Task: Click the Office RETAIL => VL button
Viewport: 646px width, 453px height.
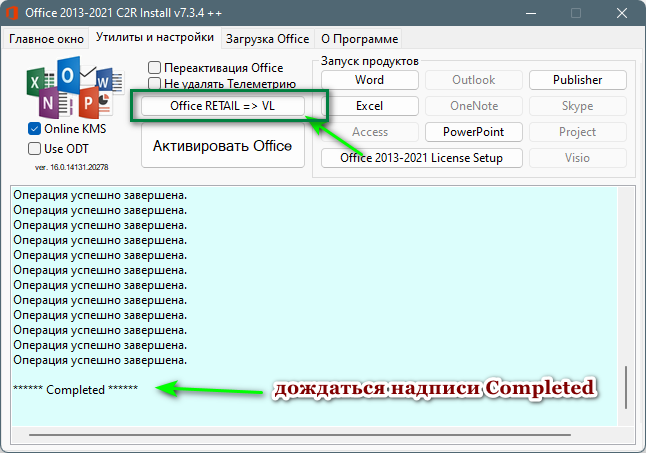Action: pyautogui.click(x=223, y=106)
